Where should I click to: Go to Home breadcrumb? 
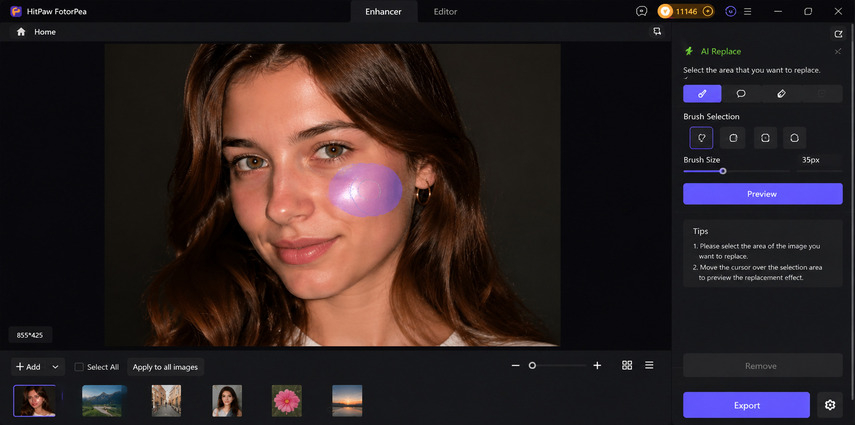(45, 32)
